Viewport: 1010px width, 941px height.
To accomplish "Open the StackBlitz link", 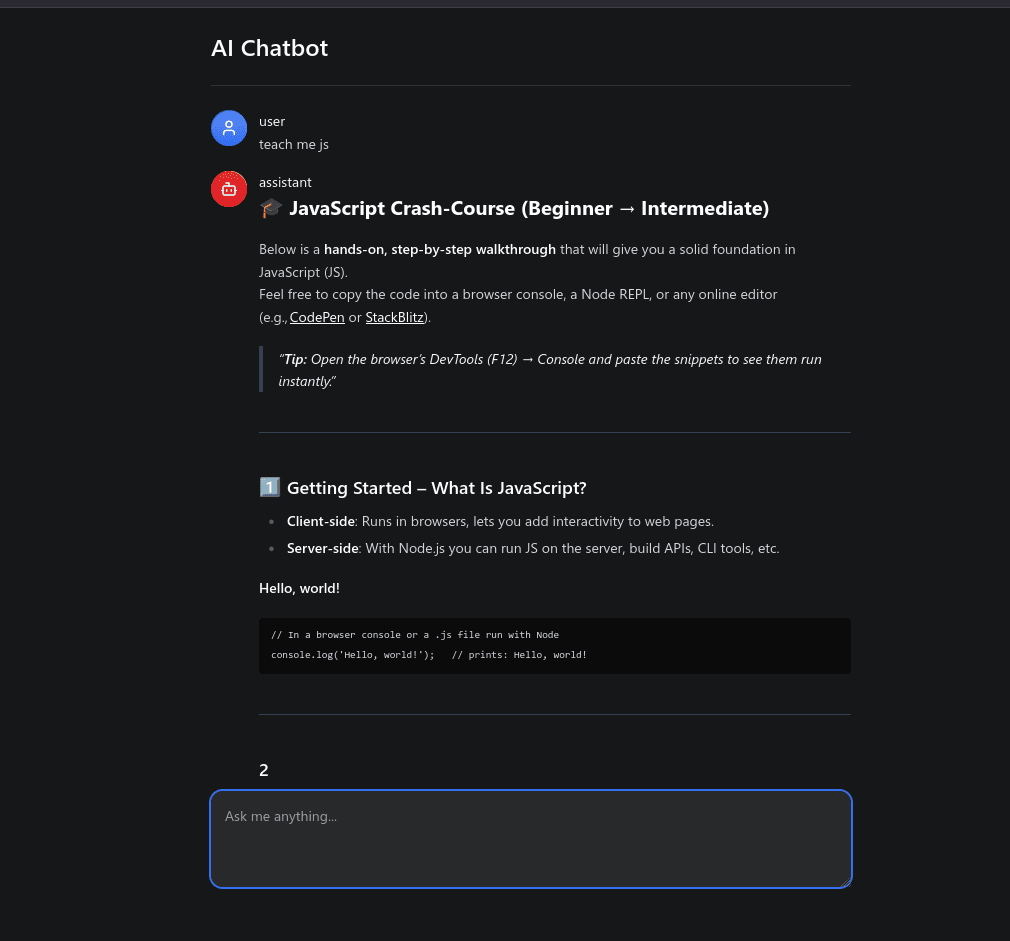I will click(395, 318).
